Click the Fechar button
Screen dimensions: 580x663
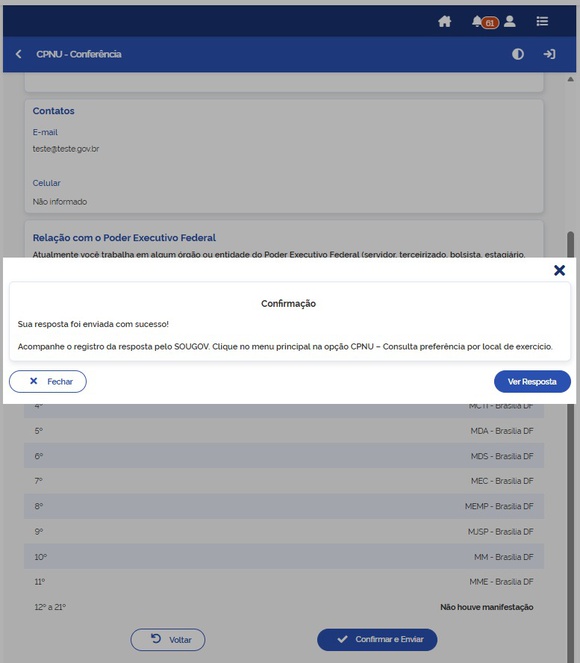coord(48,381)
